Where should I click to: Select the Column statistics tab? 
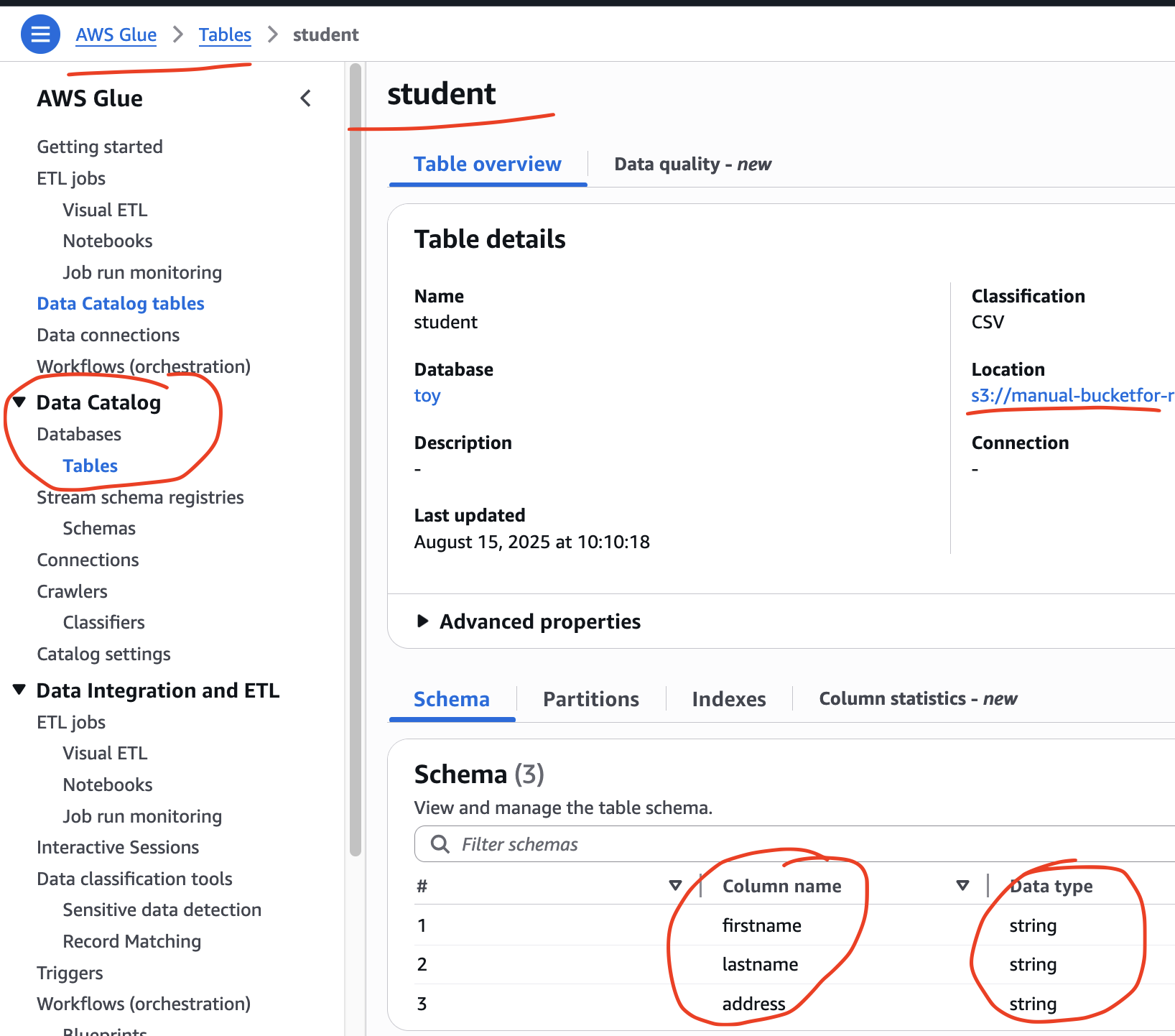pyautogui.click(x=917, y=699)
